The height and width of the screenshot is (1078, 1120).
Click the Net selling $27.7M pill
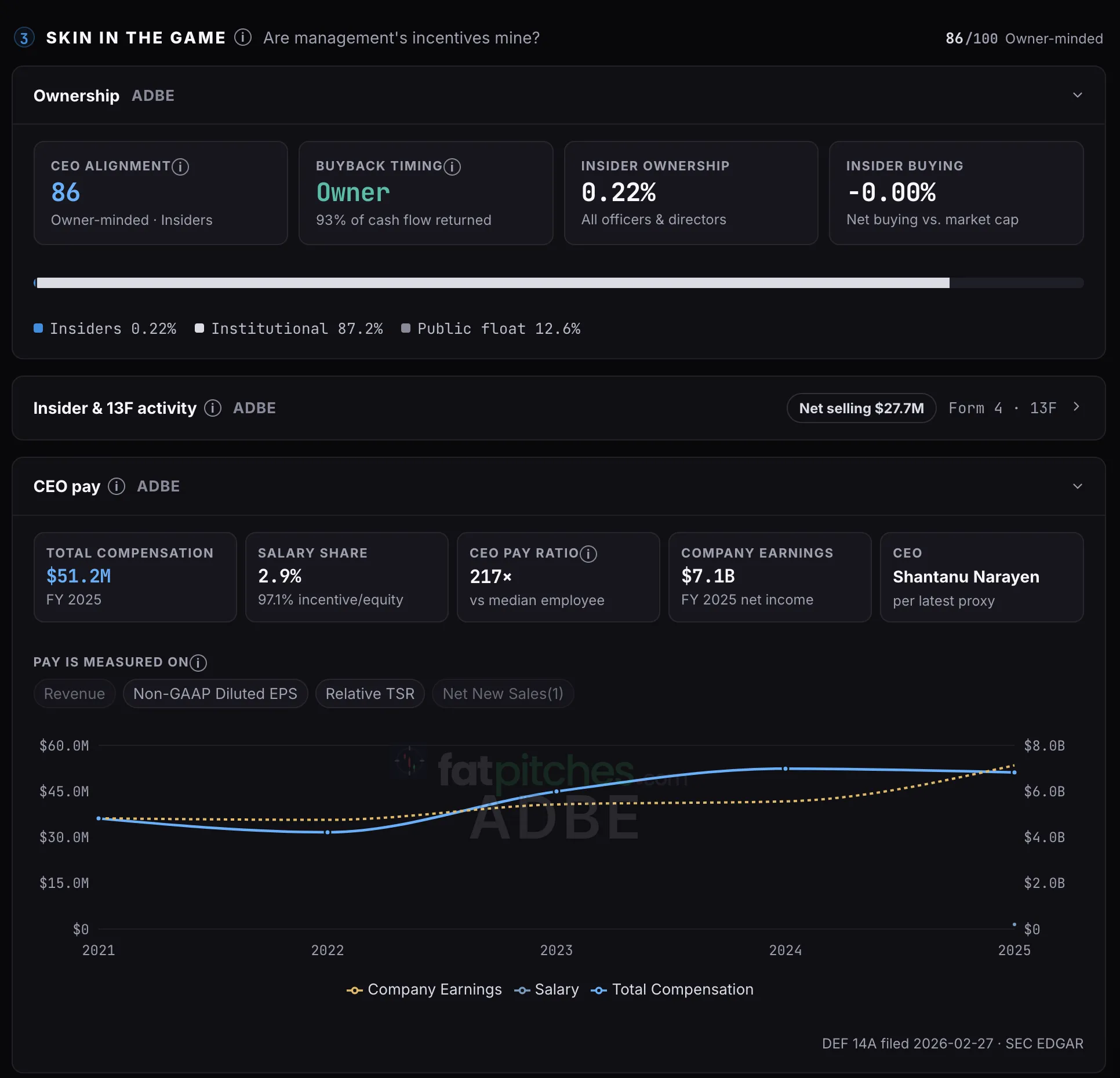[x=861, y=408]
